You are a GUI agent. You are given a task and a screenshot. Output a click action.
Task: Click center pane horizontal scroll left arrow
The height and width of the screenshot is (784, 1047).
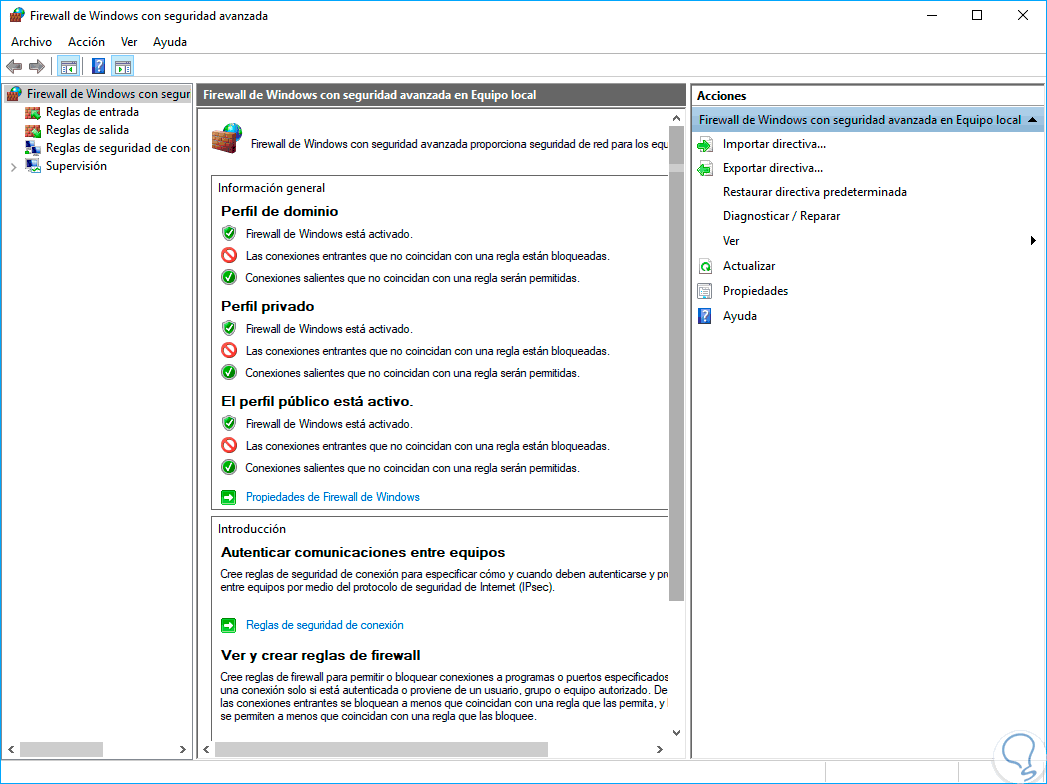(206, 749)
